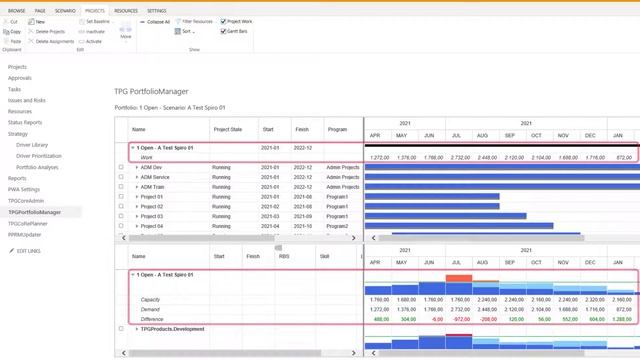The width and height of the screenshot is (640, 360).
Task: Click the Collapse All minus icon
Action: [x=142, y=22]
